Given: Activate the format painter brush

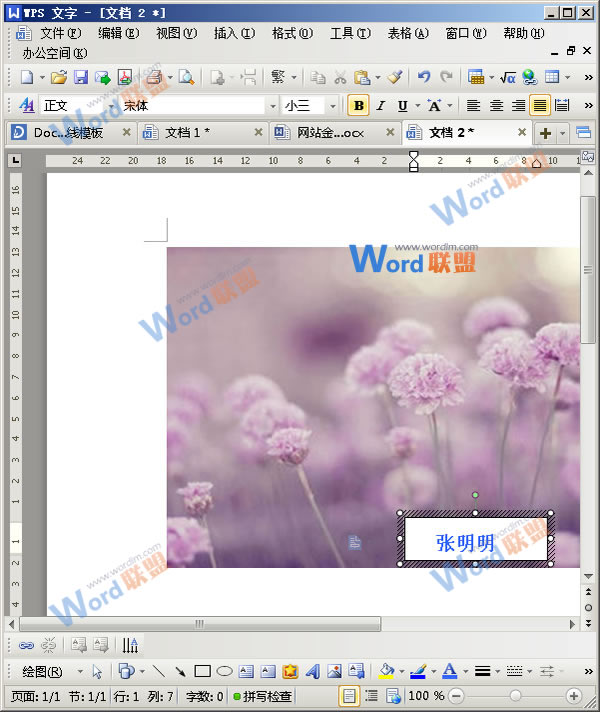Looking at the screenshot, I should (x=395, y=77).
